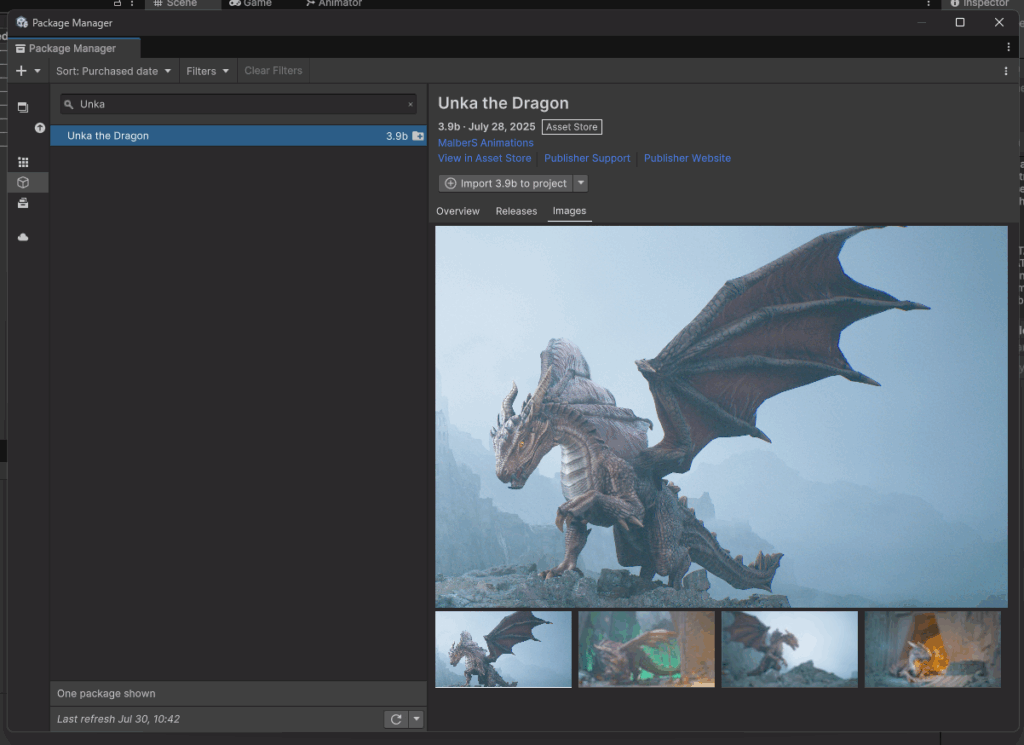Refresh the package list with the refresh icon
Image resolution: width=1024 pixels, height=745 pixels.
coord(396,720)
